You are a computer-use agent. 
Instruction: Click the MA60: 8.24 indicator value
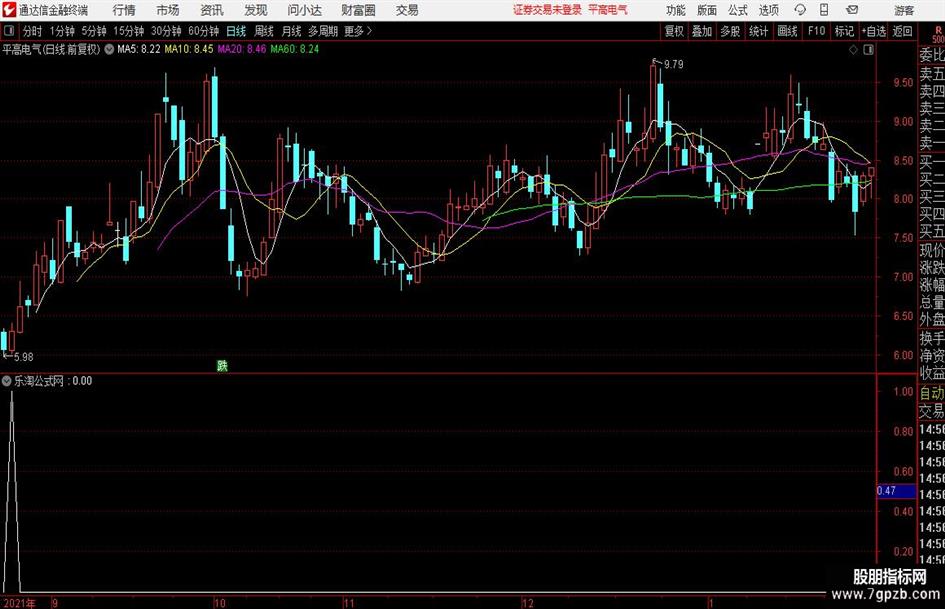[295, 49]
